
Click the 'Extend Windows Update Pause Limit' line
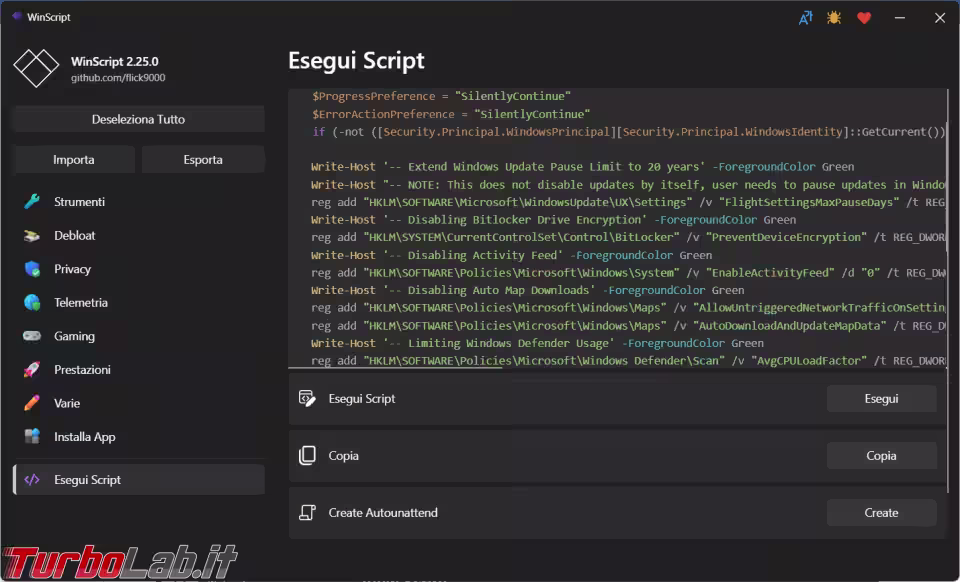[x=582, y=166]
